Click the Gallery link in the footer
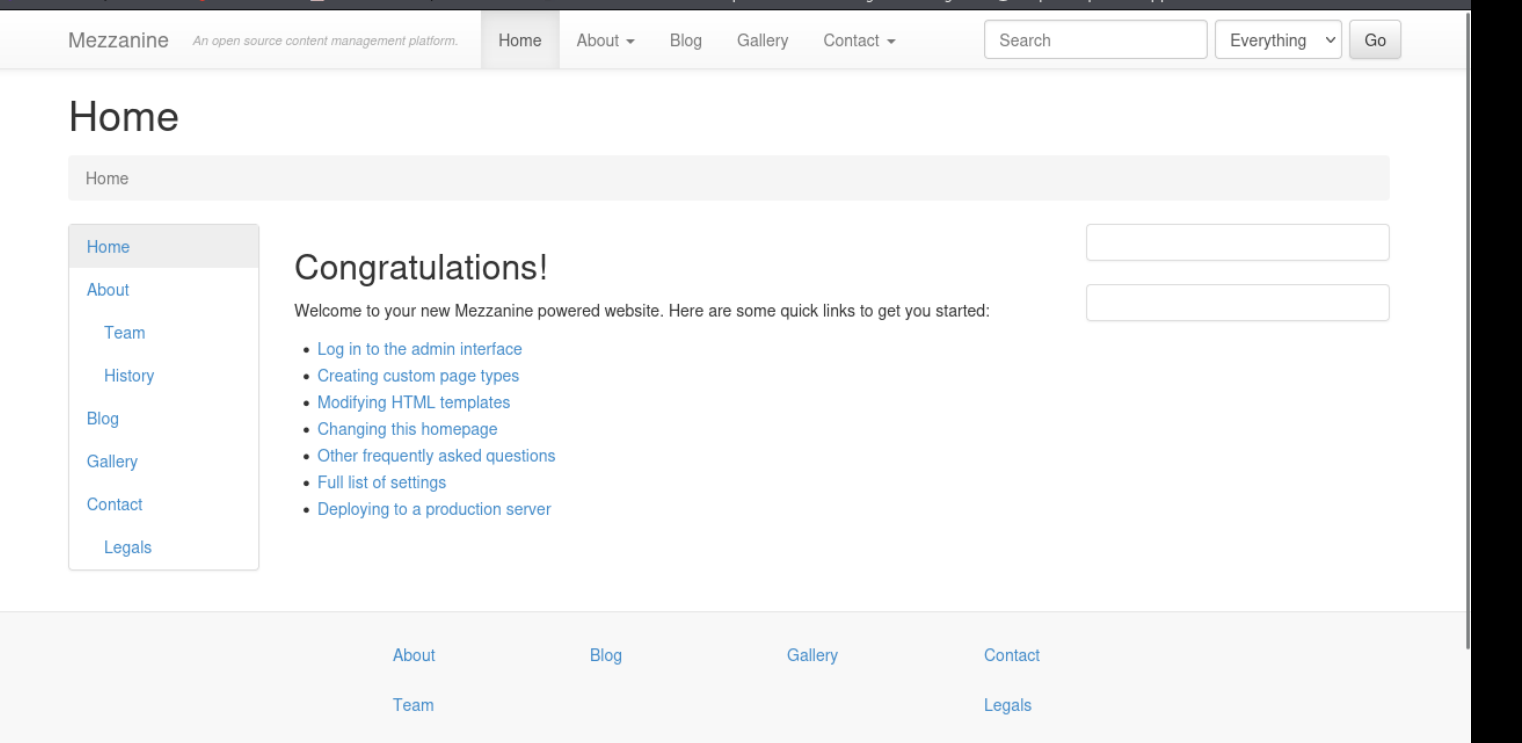This screenshot has height=743, width=1522. (812, 655)
